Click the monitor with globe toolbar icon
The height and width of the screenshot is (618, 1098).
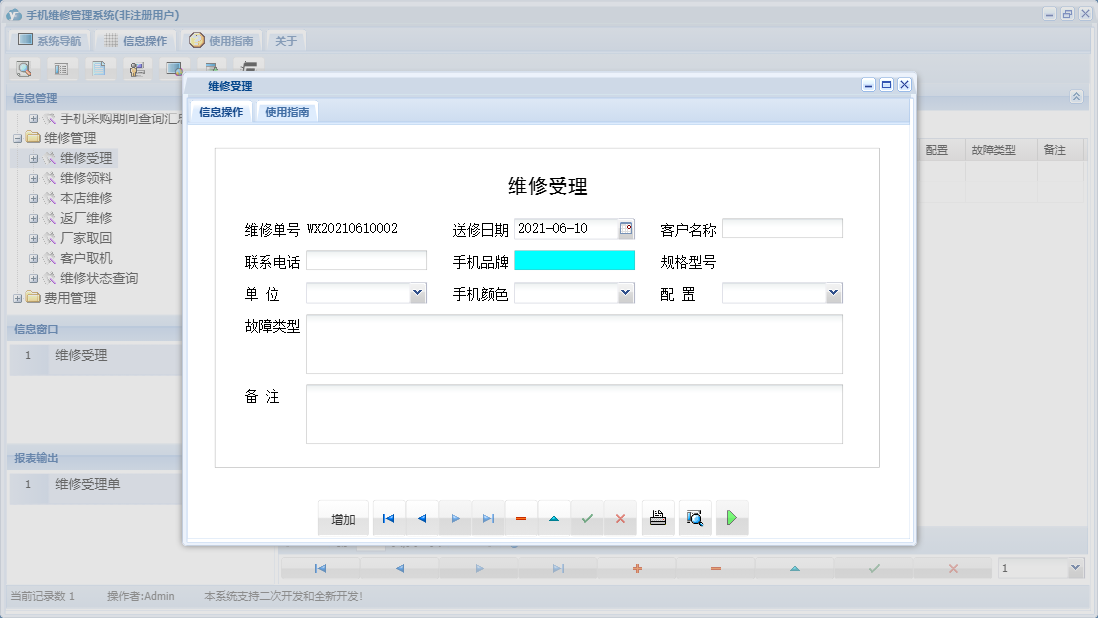point(174,69)
